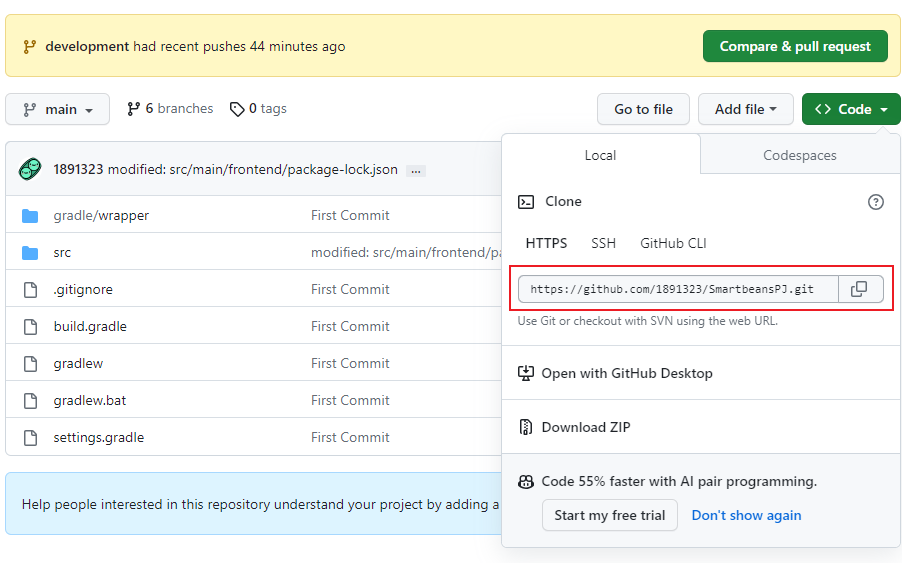This screenshot has width=902, height=563.
Task: Click the Go to file button
Action: [643, 109]
